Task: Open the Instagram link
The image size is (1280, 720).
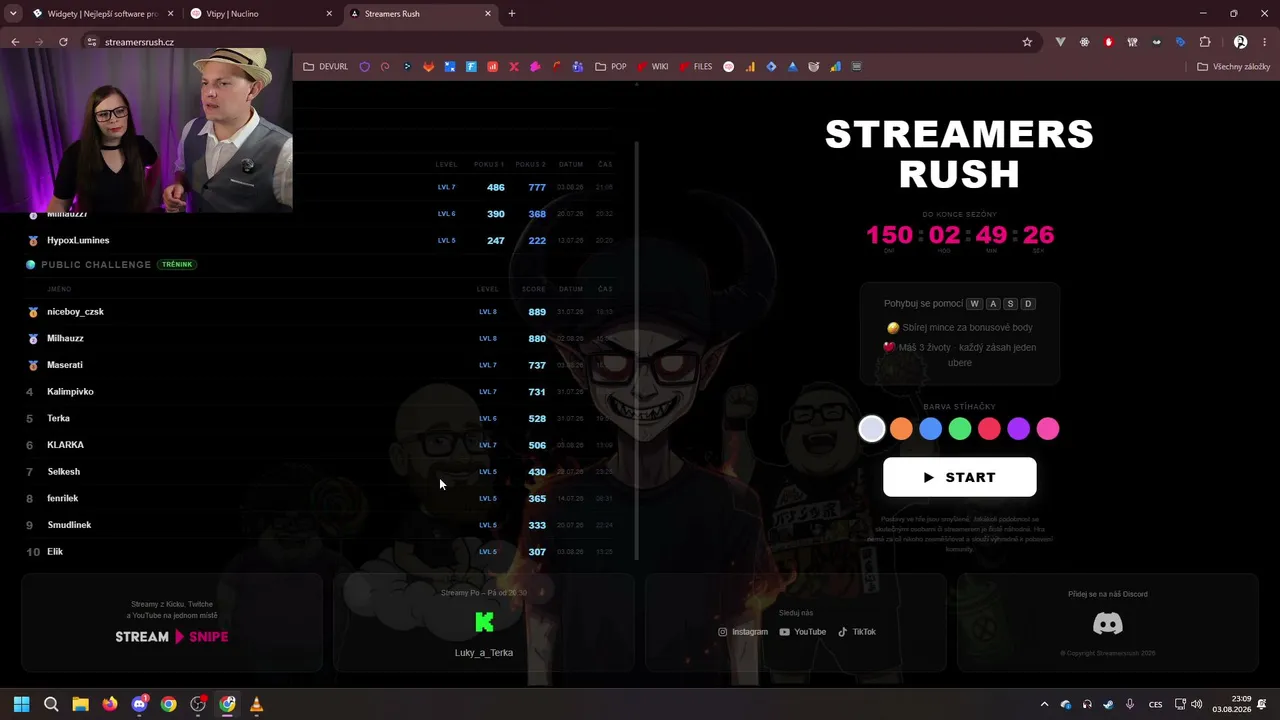Action: click(x=743, y=632)
